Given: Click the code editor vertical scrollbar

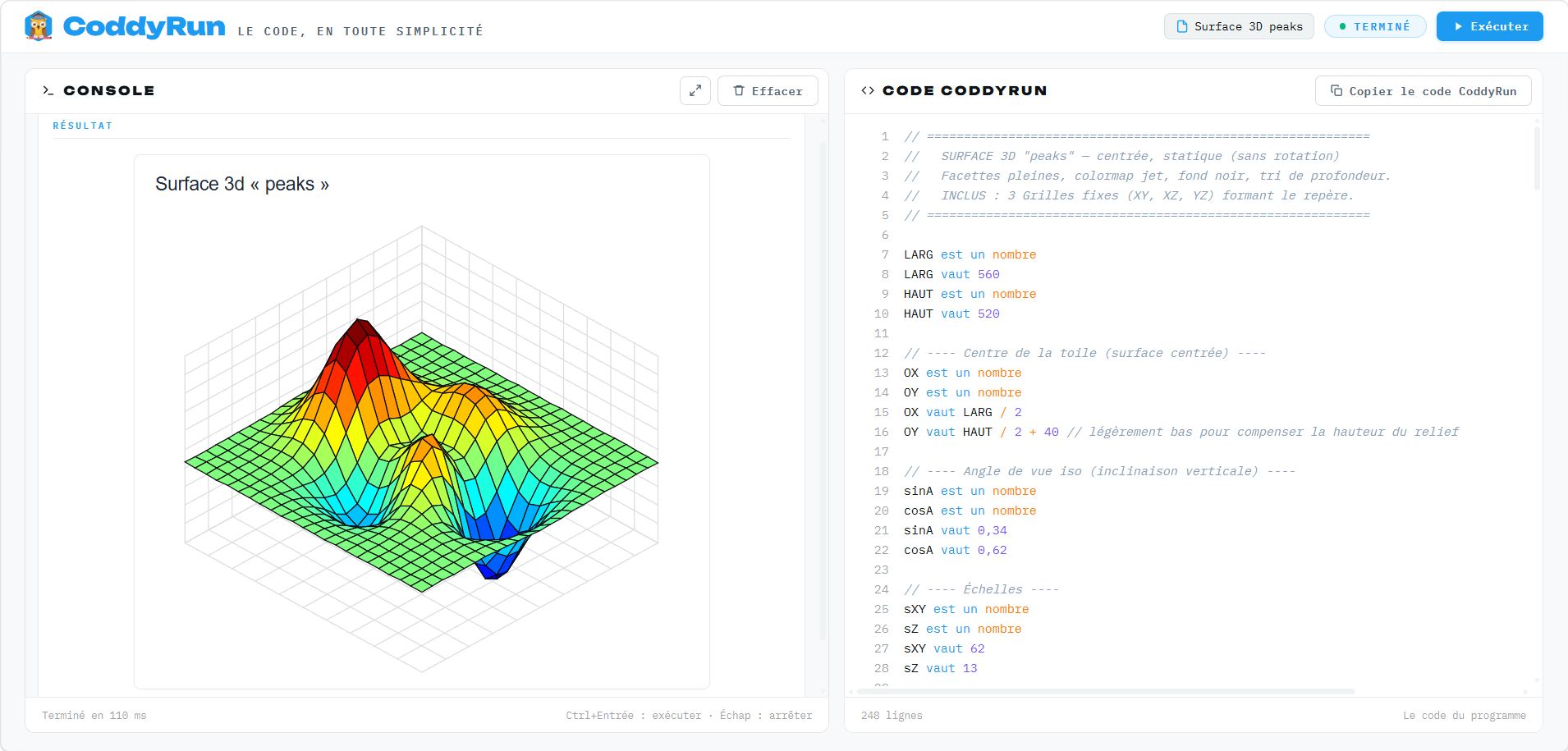Looking at the screenshot, I should click(1537, 158).
